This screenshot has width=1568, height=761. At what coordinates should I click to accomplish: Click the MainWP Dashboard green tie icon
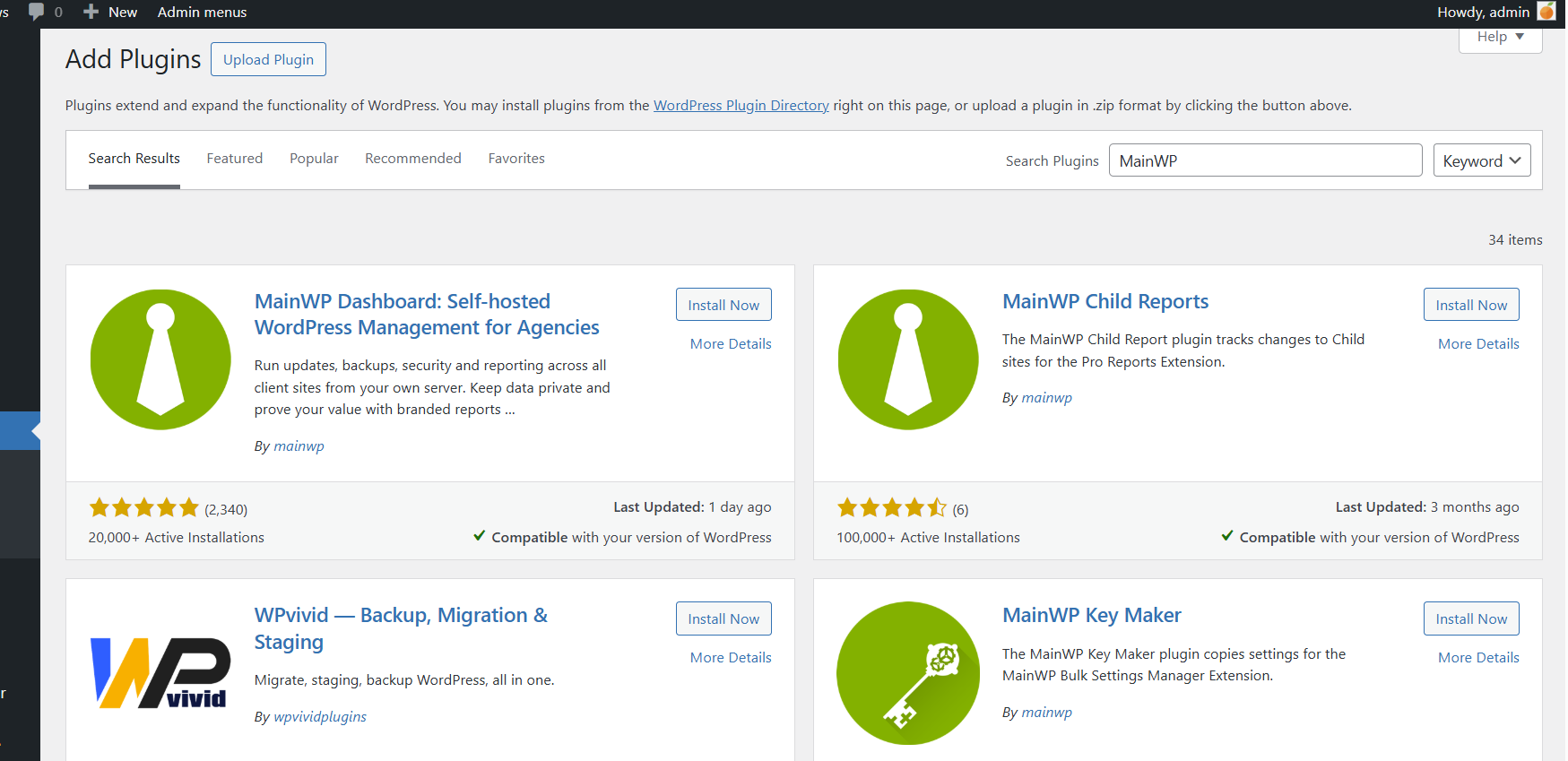point(160,359)
